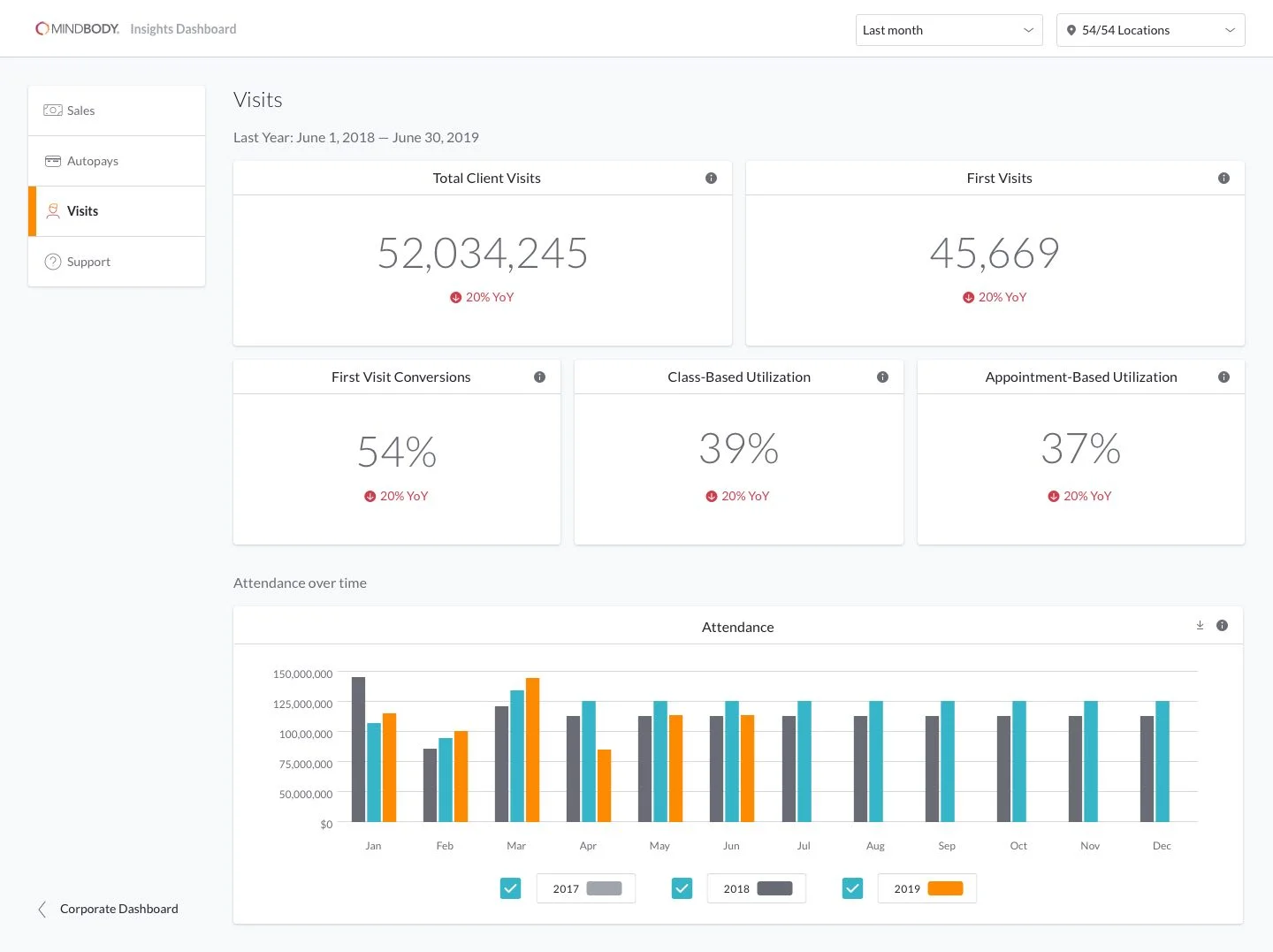
Task: Select the Visits section
Action: point(117,211)
